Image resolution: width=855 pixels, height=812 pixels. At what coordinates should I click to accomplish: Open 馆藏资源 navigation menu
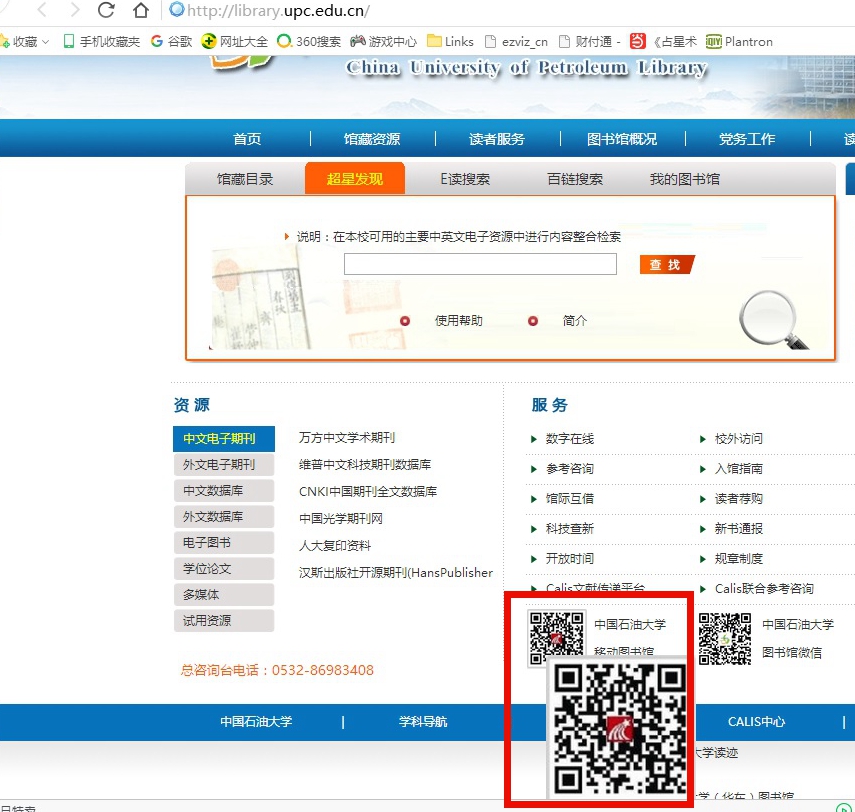click(x=372, y=139)
